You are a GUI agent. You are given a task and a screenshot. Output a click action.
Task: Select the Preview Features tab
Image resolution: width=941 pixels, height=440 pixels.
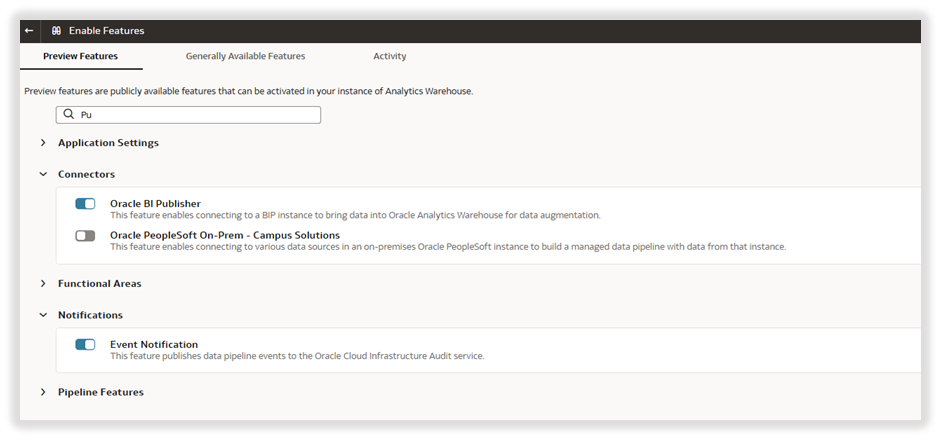[80, 56]
